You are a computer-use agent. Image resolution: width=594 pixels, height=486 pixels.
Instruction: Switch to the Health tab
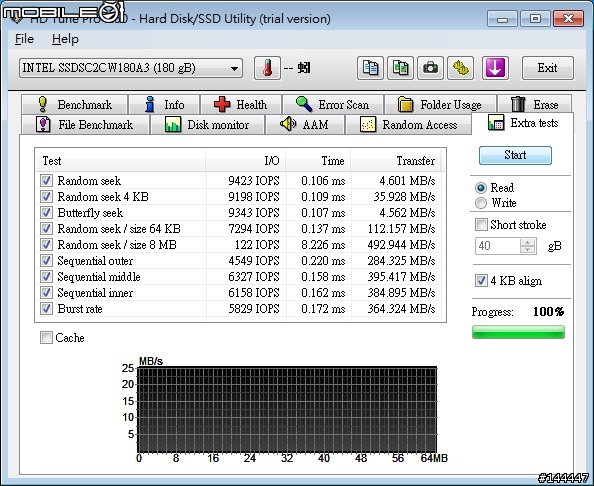click(241, 104)
